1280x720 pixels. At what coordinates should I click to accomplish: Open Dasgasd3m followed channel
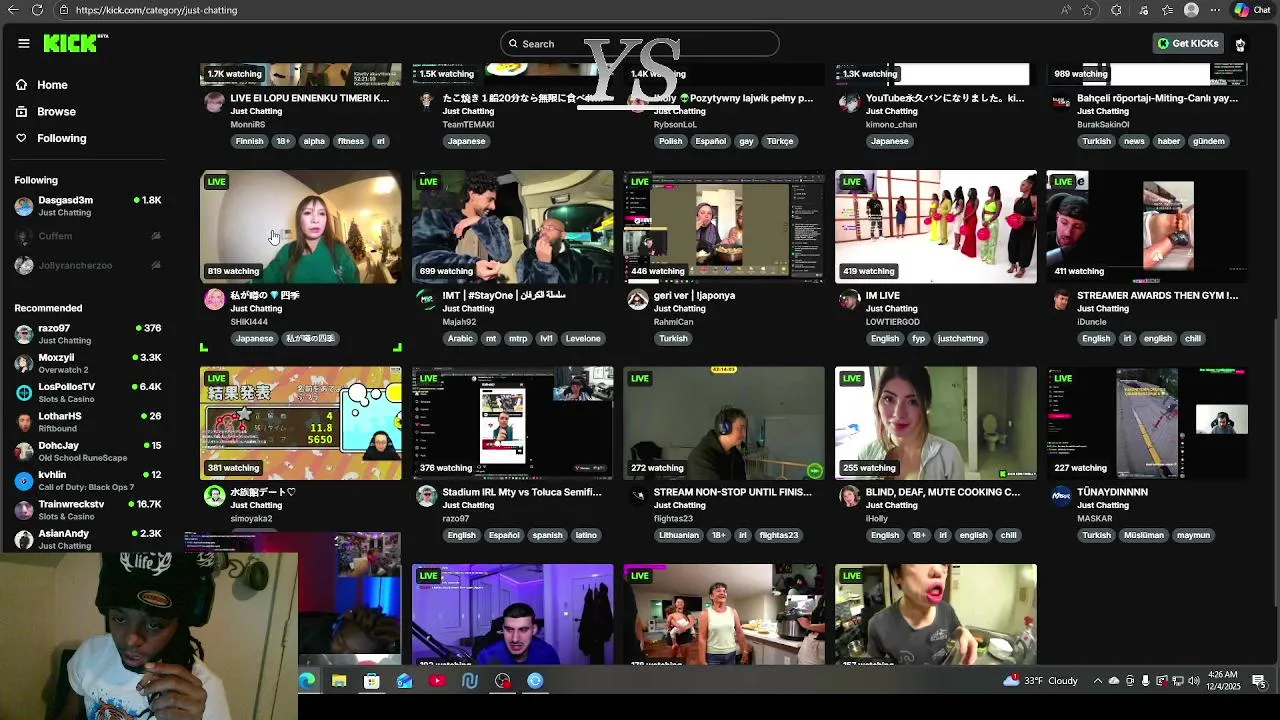pyautogui.click(x=88, y=206)
